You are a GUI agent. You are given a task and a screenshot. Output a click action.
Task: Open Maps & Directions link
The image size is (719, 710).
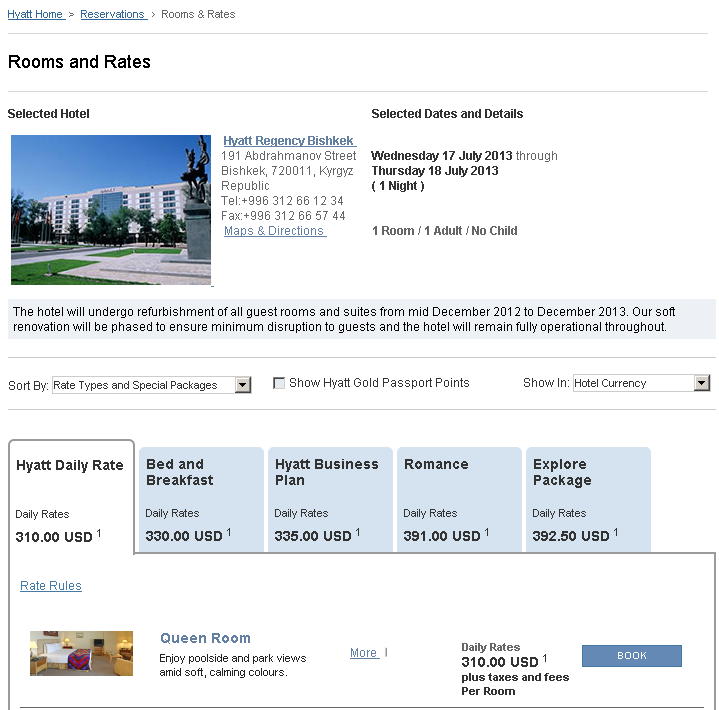(274, 231)
